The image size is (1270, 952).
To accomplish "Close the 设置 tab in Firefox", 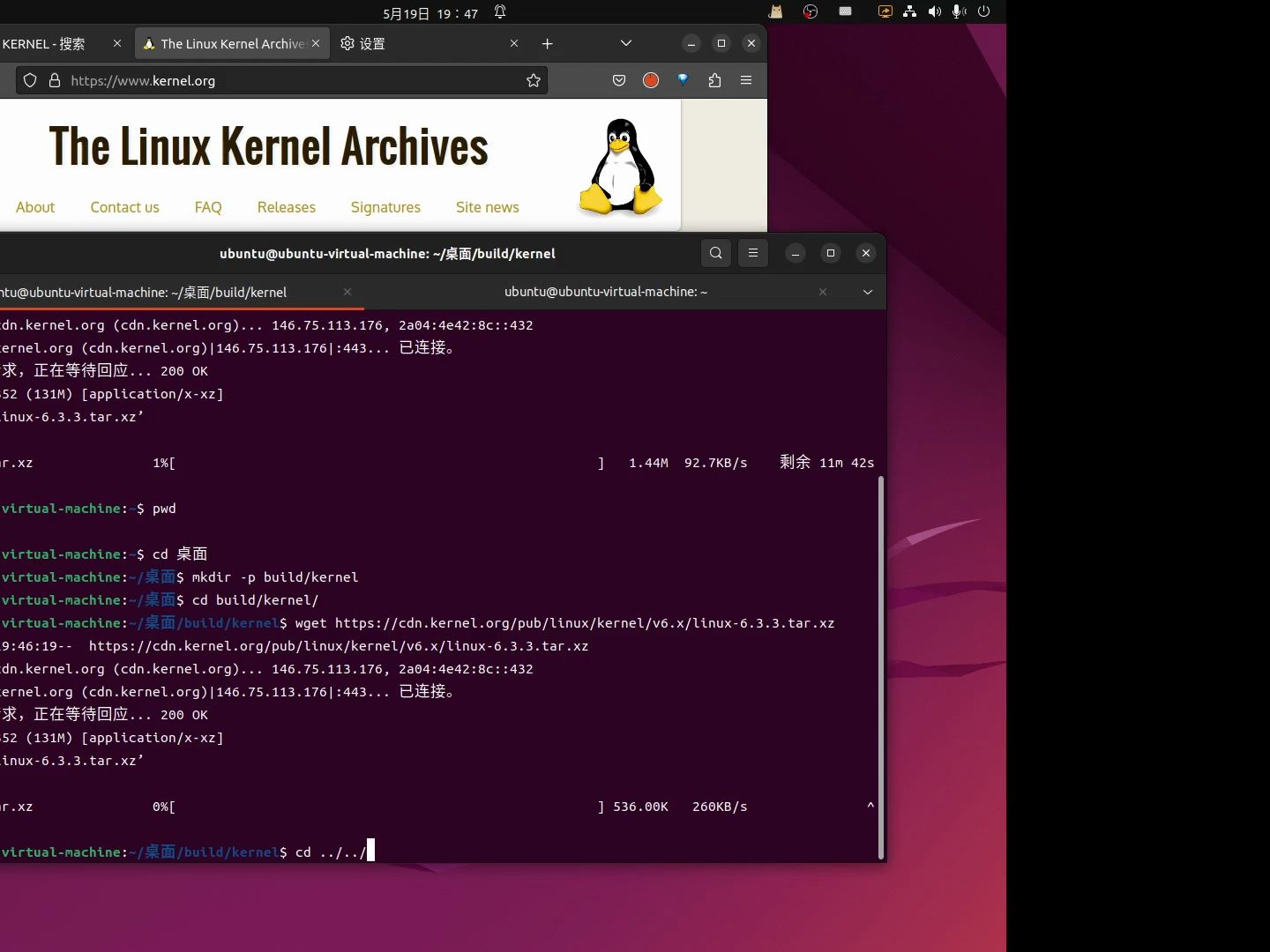I will pos(514,43).
